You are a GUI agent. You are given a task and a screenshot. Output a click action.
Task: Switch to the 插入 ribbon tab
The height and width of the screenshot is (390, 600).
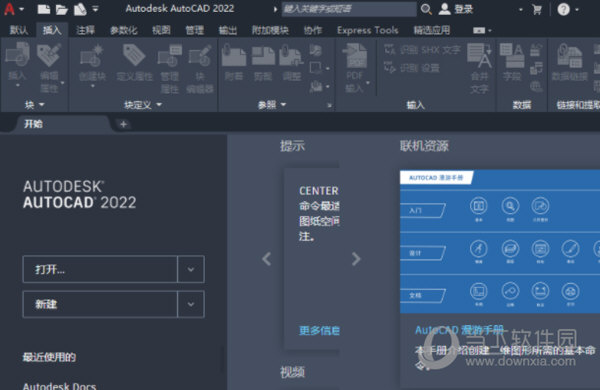coord(52,30)
